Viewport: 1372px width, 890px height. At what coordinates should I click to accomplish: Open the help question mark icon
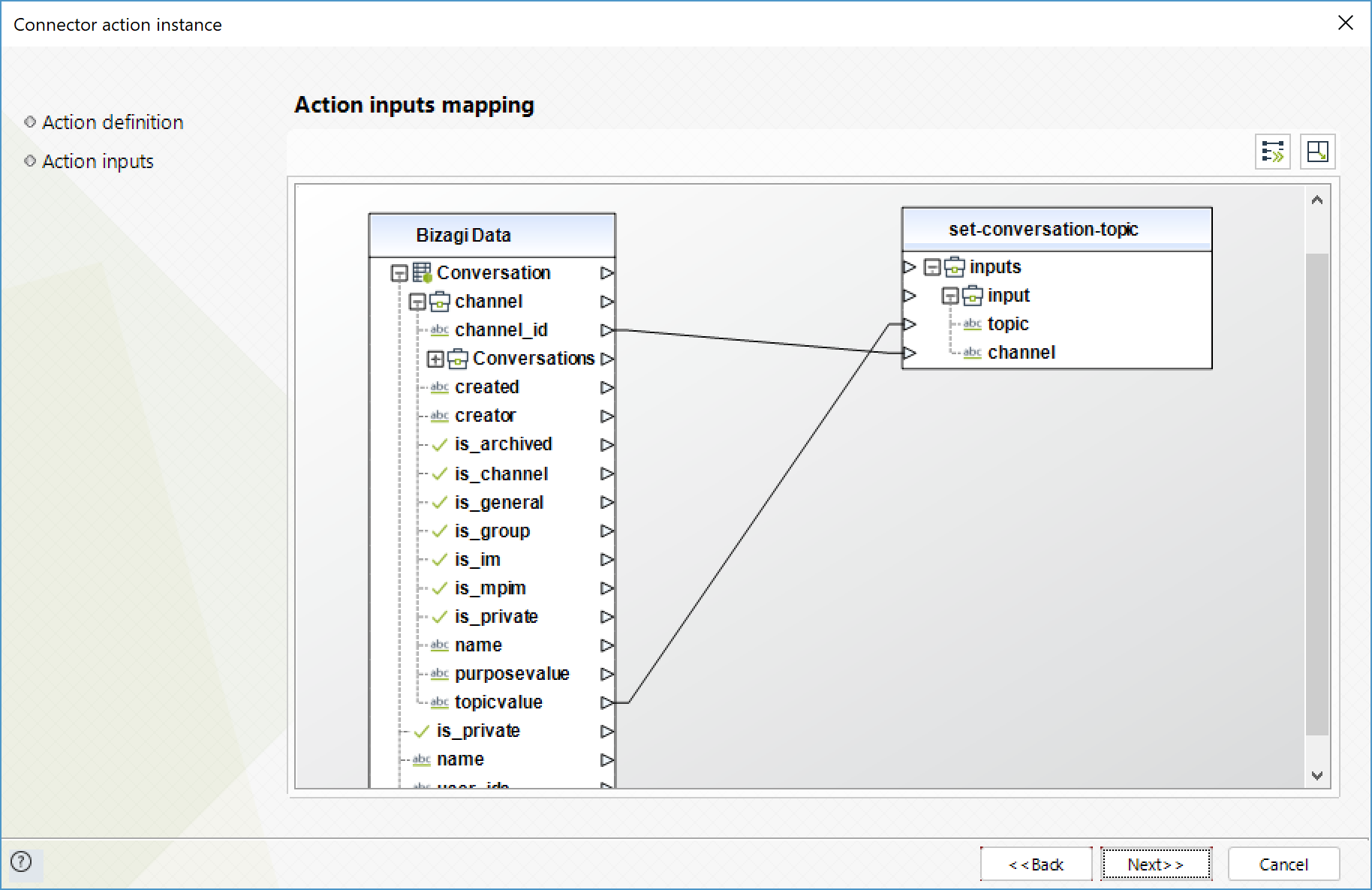(x=21, y=861)
